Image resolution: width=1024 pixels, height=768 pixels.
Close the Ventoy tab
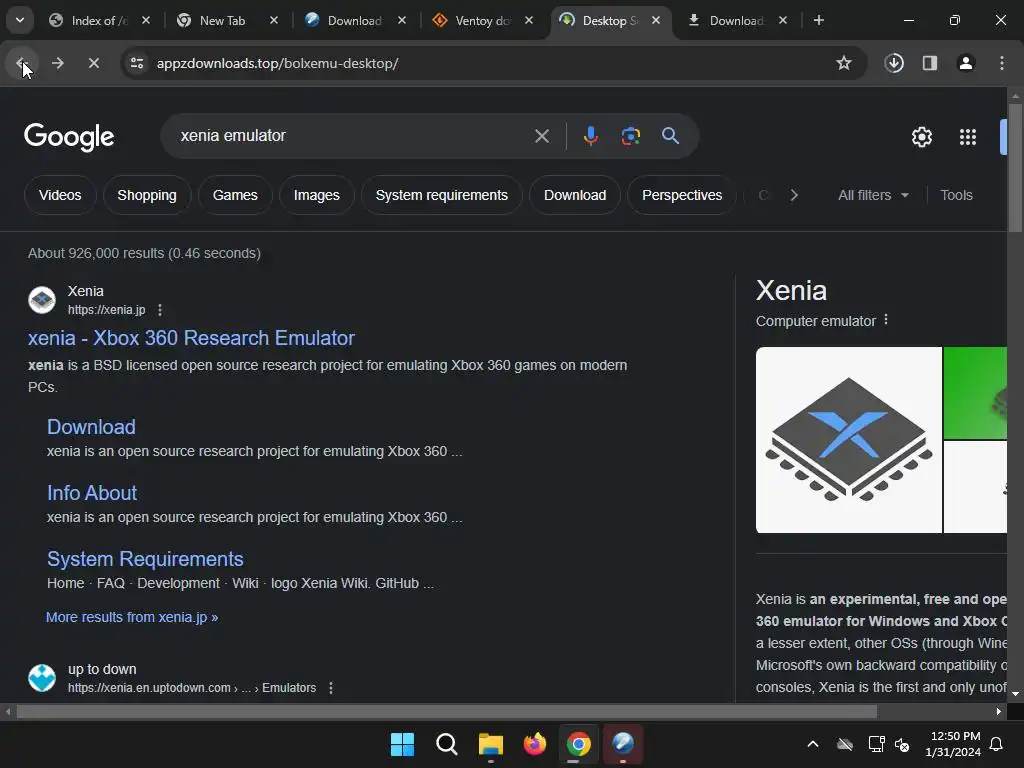tap(529, 20)
